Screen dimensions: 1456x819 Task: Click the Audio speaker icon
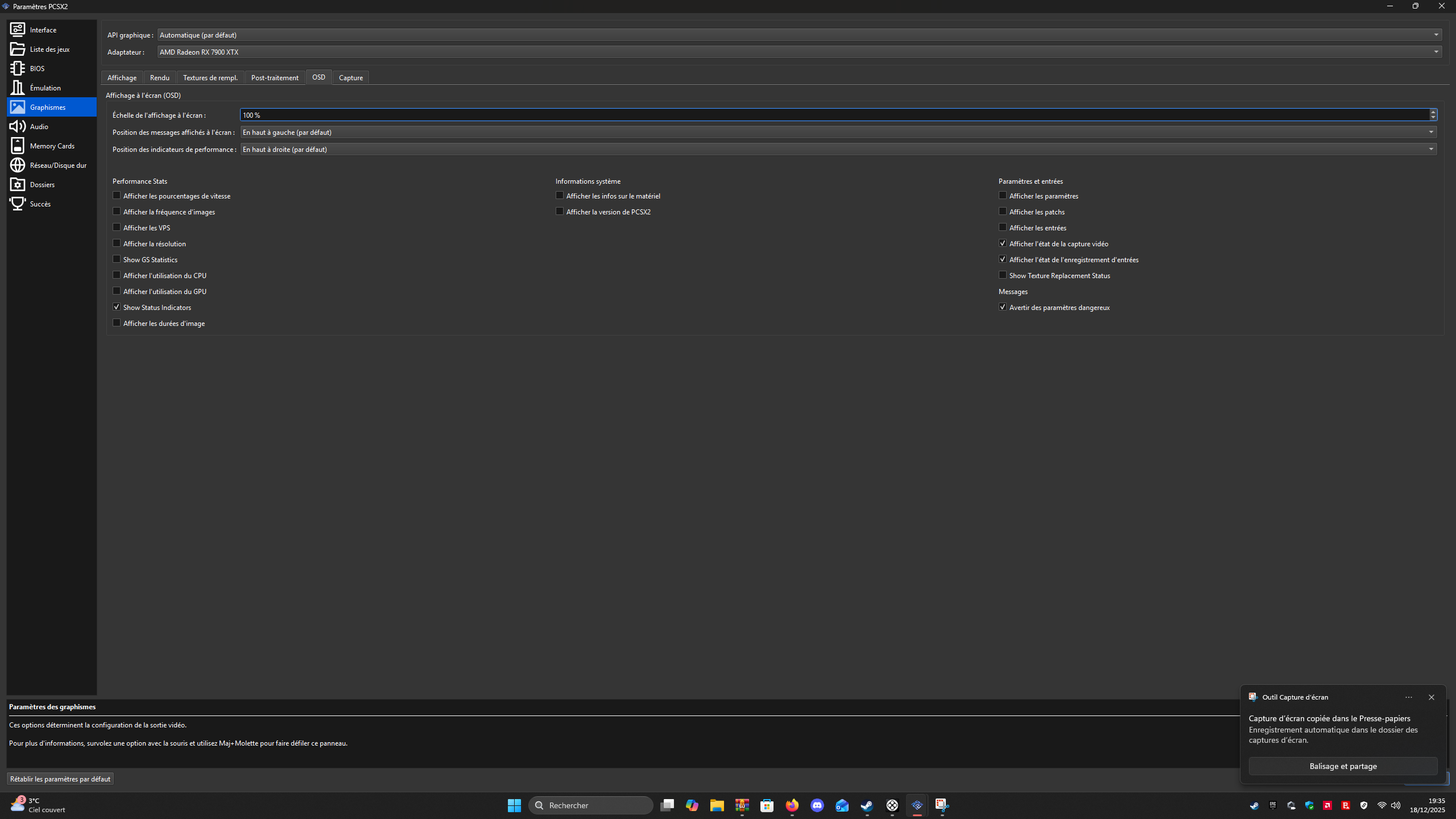pyautogui.click(x=18, y=126)
